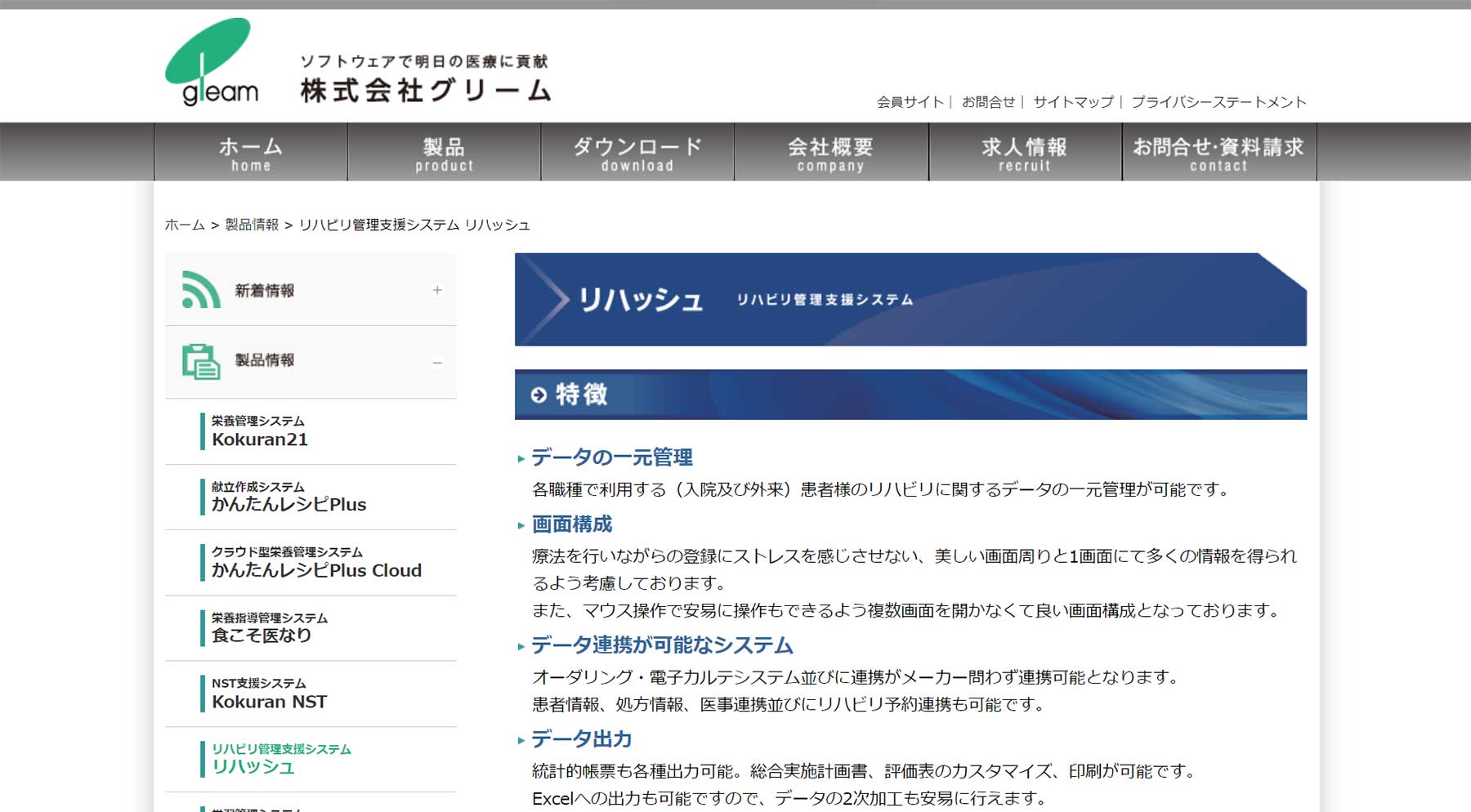This screenshot has width=1471, height=812.
Task: Go to the 会員サイト link
Action: tap(910, 102)
